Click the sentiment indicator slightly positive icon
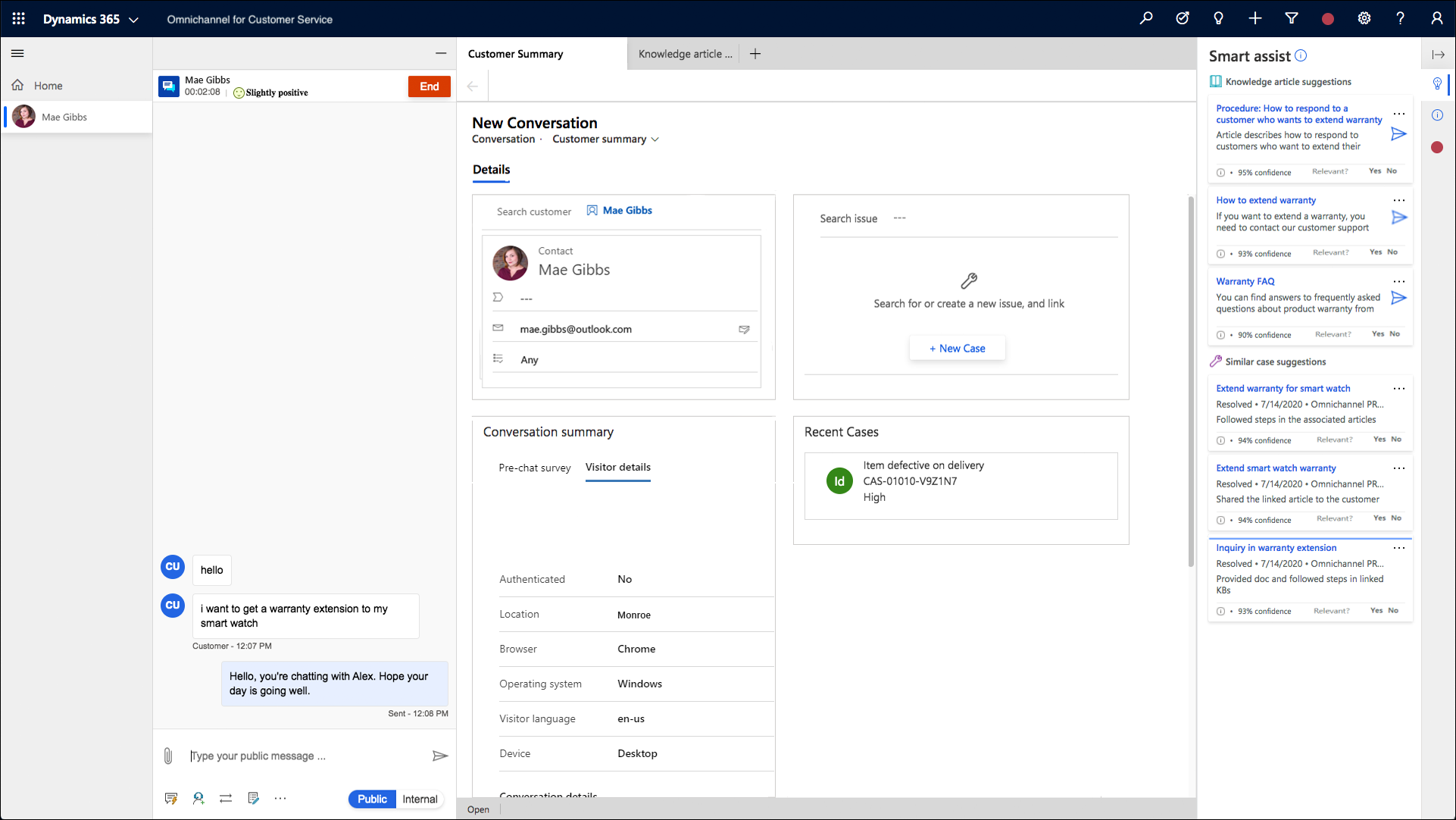1456x820 pixels. coord(238,92)
